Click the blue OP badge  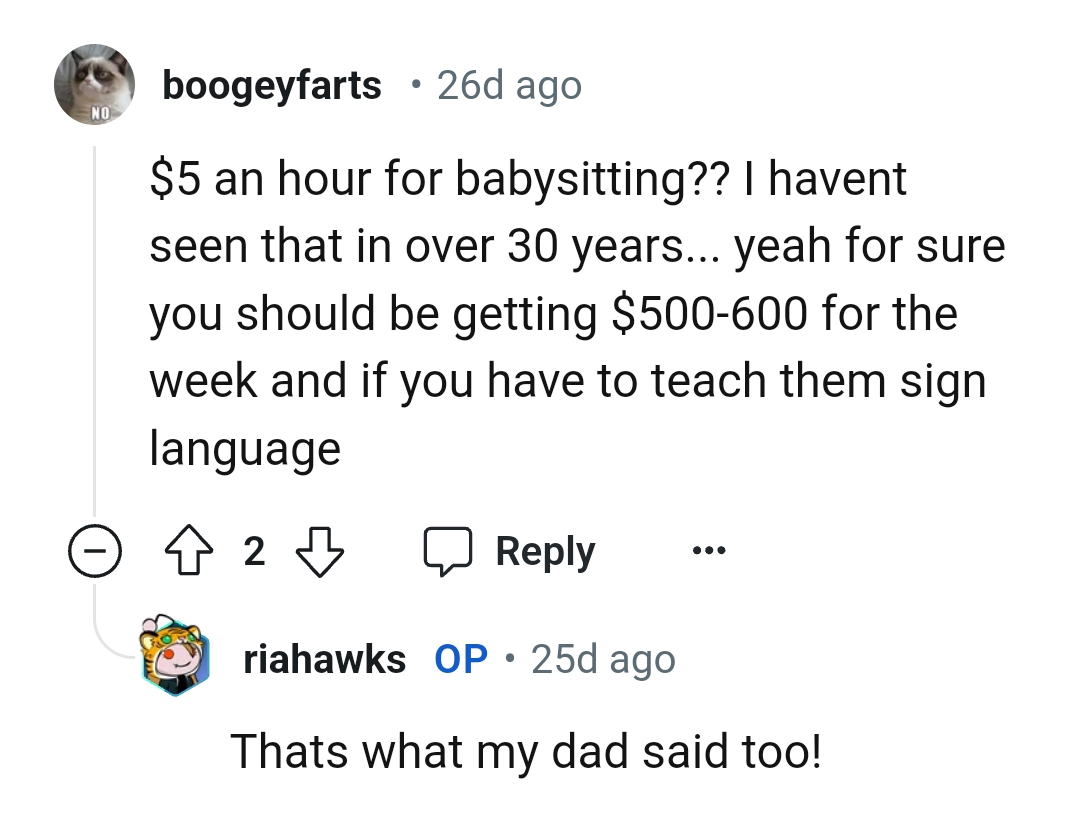coord(461,659)
